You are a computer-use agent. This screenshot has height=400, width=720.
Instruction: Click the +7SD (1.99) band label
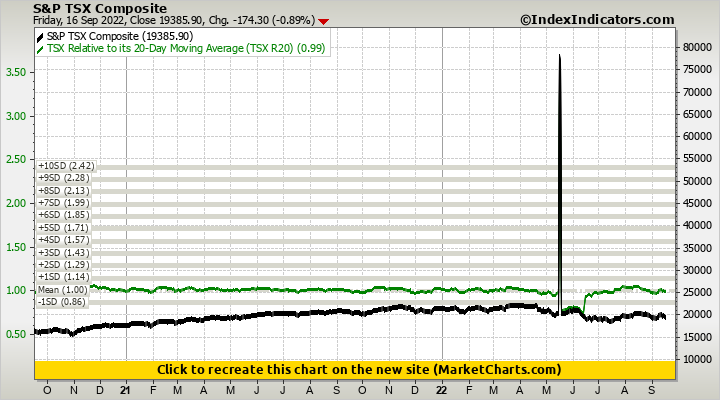(63, 203)
